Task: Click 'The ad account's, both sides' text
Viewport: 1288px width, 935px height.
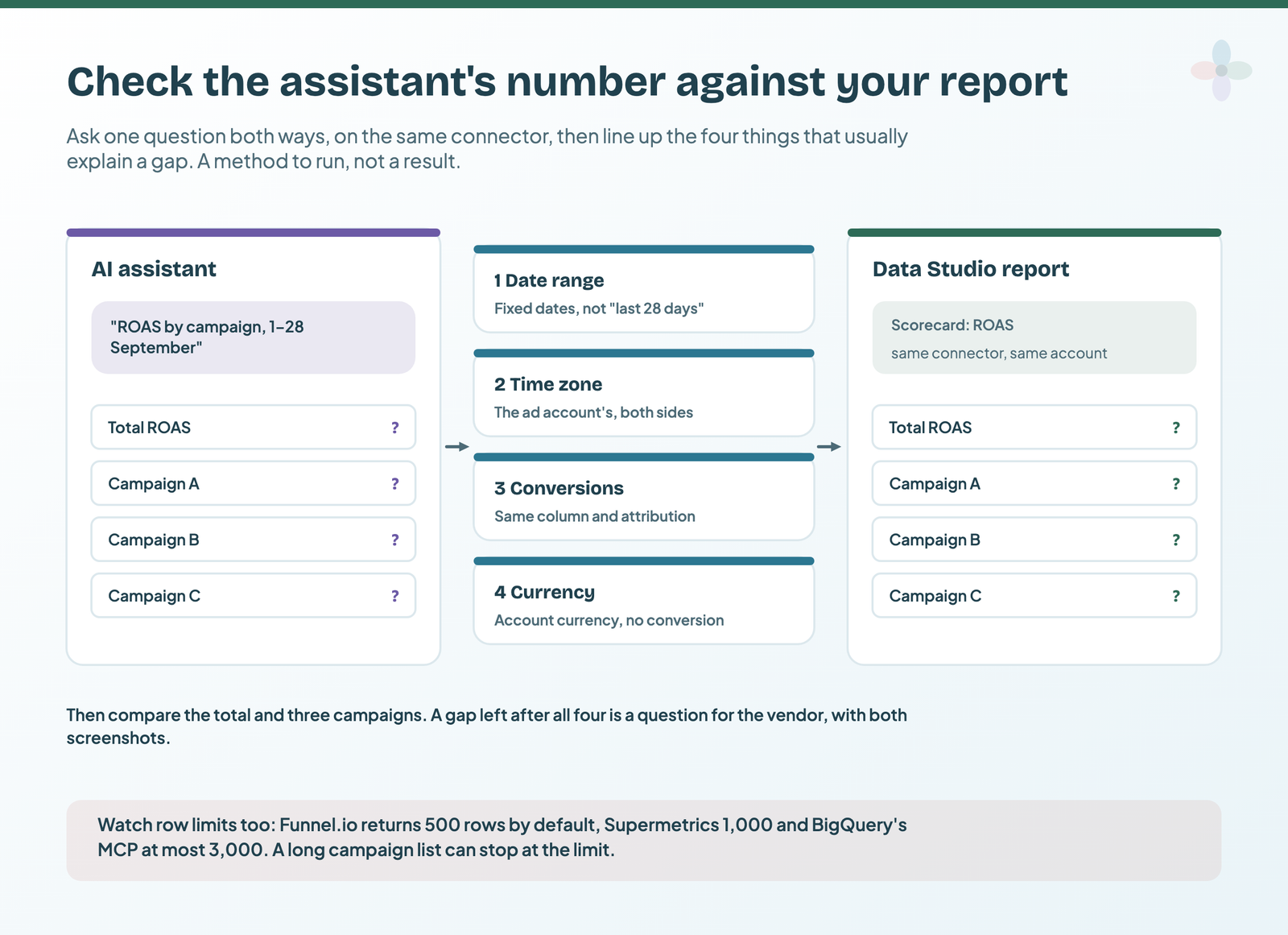Action: click(593, 412)
